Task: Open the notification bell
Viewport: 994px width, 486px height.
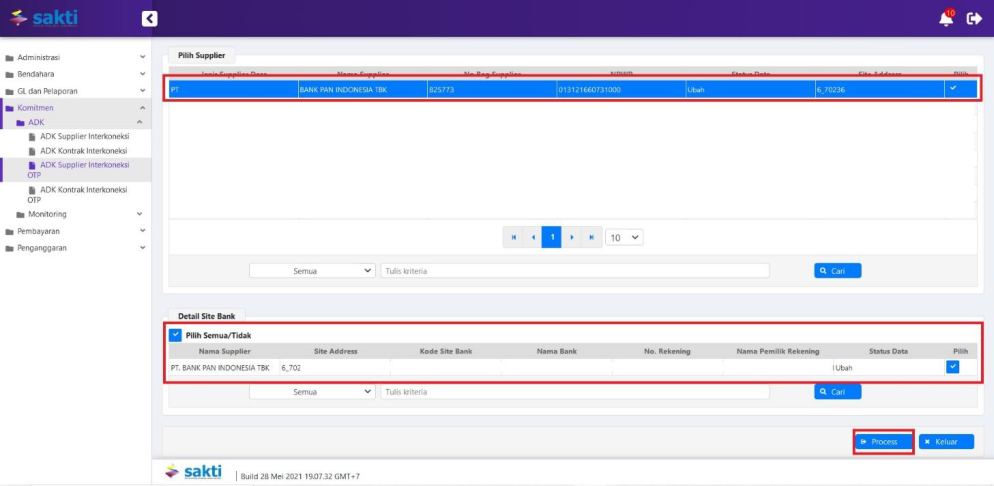Action: pos(946,18)
